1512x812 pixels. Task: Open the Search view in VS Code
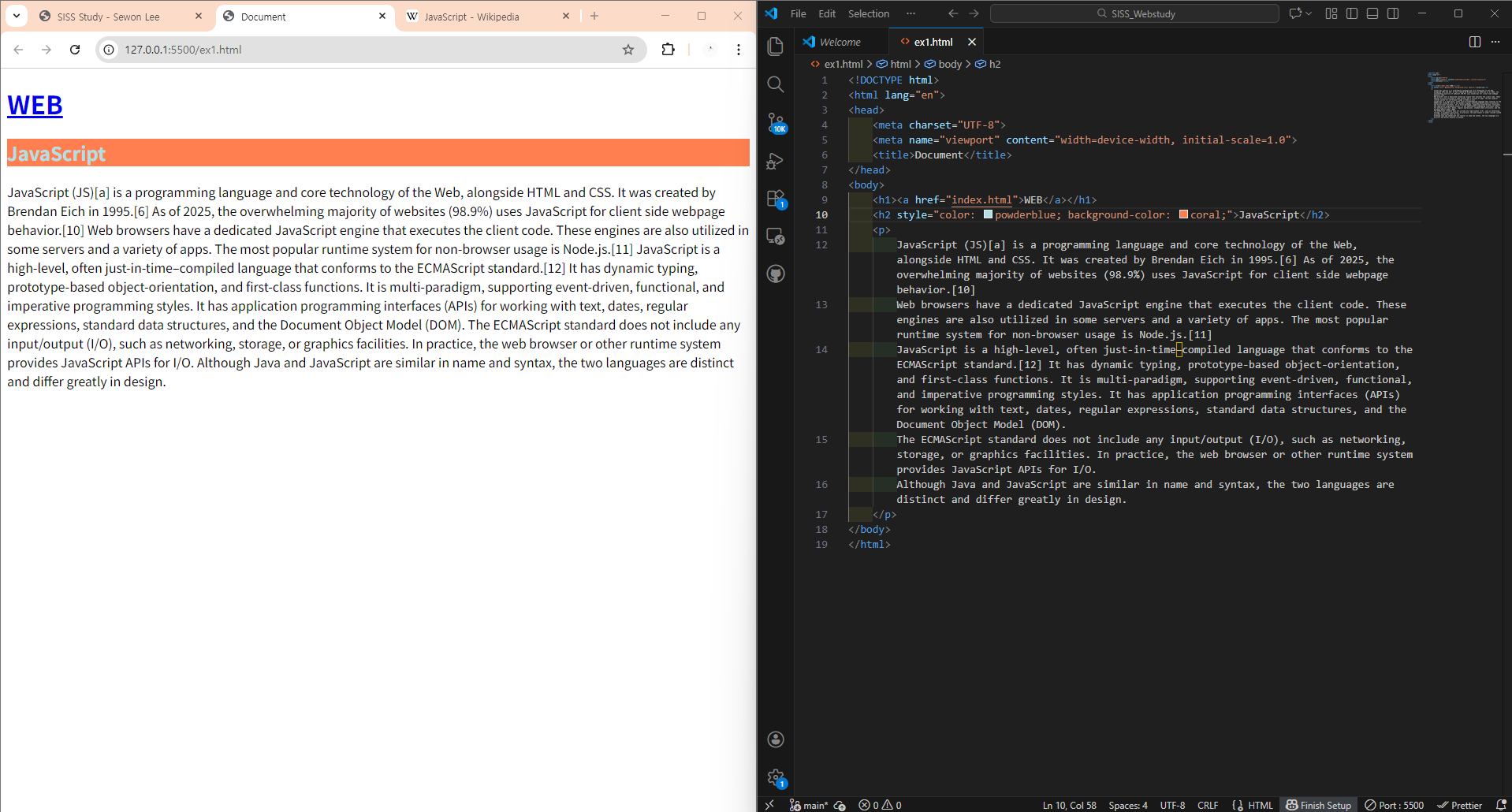tap(776, 84)
